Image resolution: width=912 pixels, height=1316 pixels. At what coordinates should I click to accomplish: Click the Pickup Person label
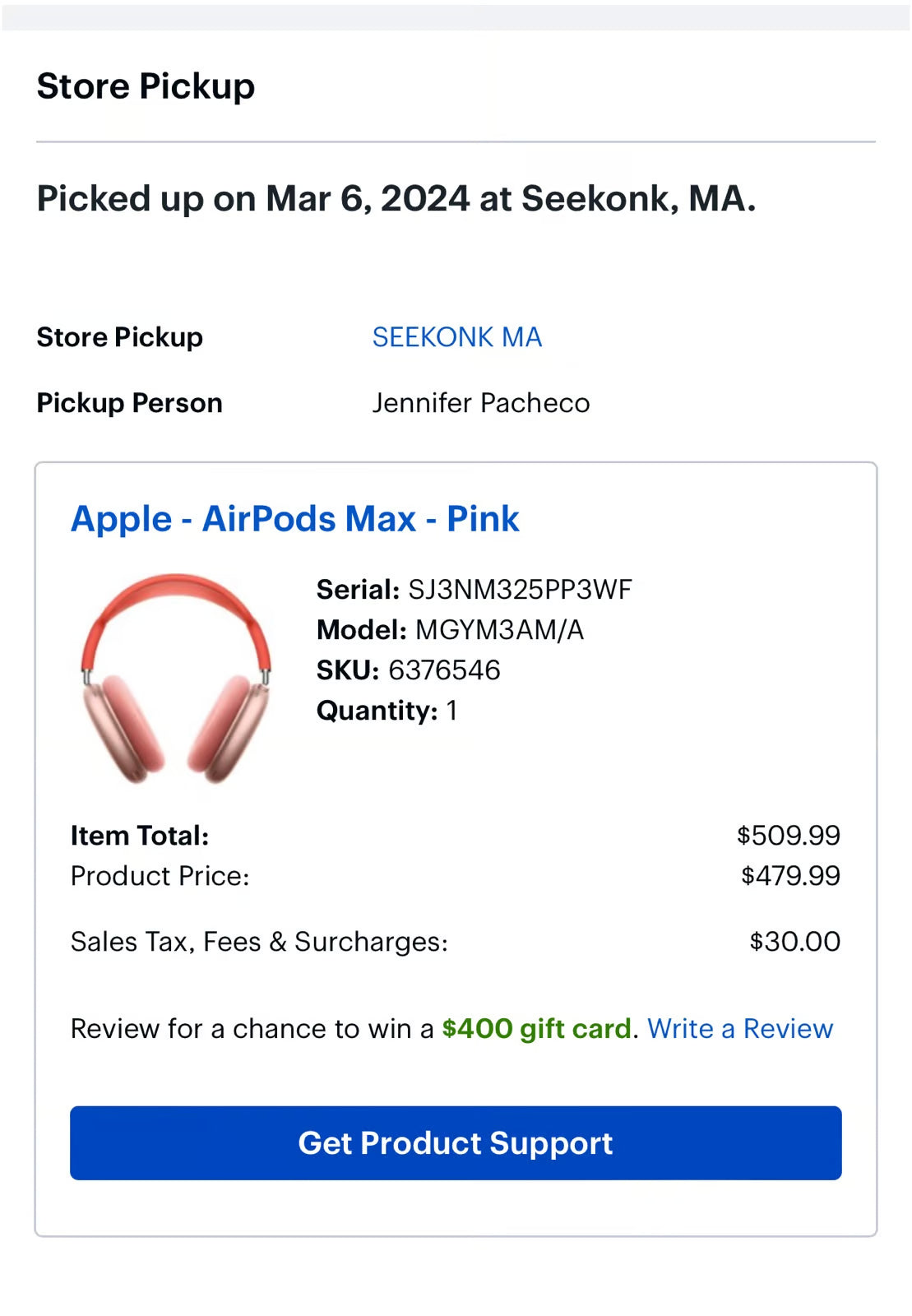click(x=128, y=402)
